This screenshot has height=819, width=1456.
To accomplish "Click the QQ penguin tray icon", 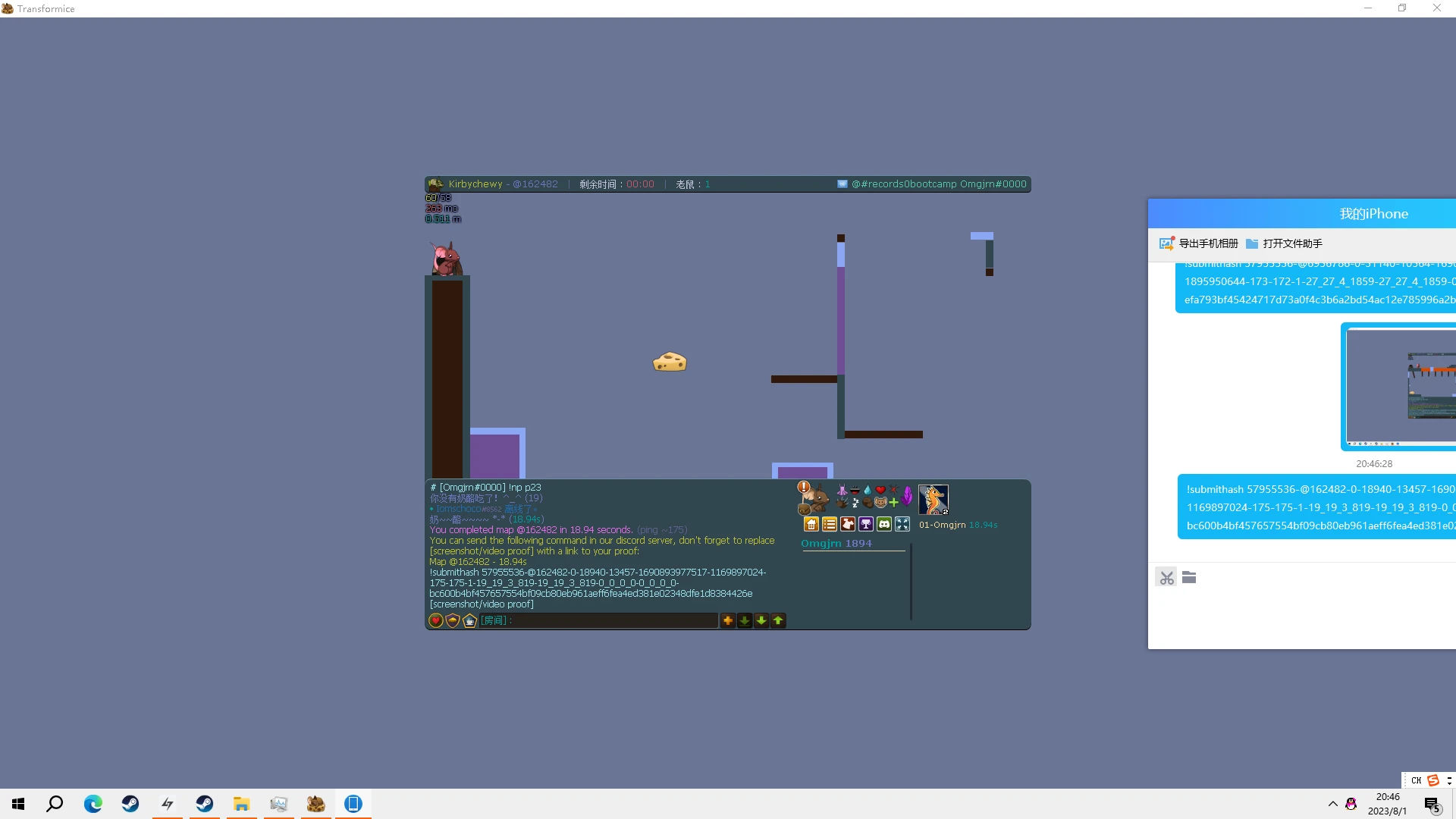I will (x=1351, y=804).
